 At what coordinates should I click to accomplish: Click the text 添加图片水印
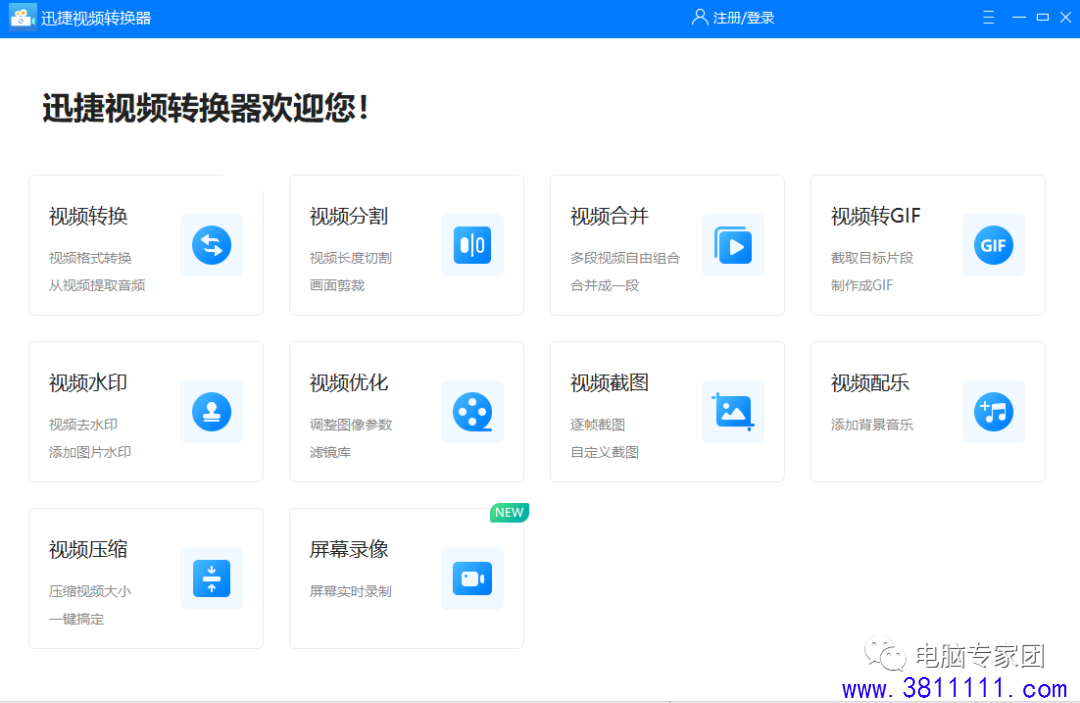pos(90,452)
